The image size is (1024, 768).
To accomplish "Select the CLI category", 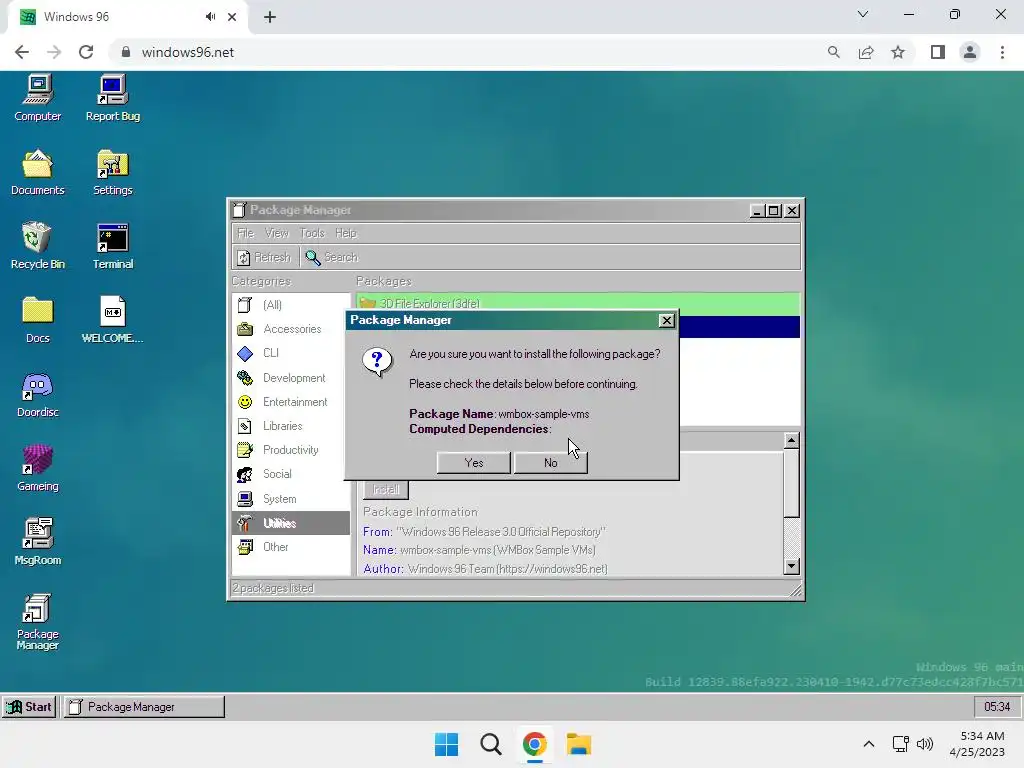I will click(x=291, y=353).
